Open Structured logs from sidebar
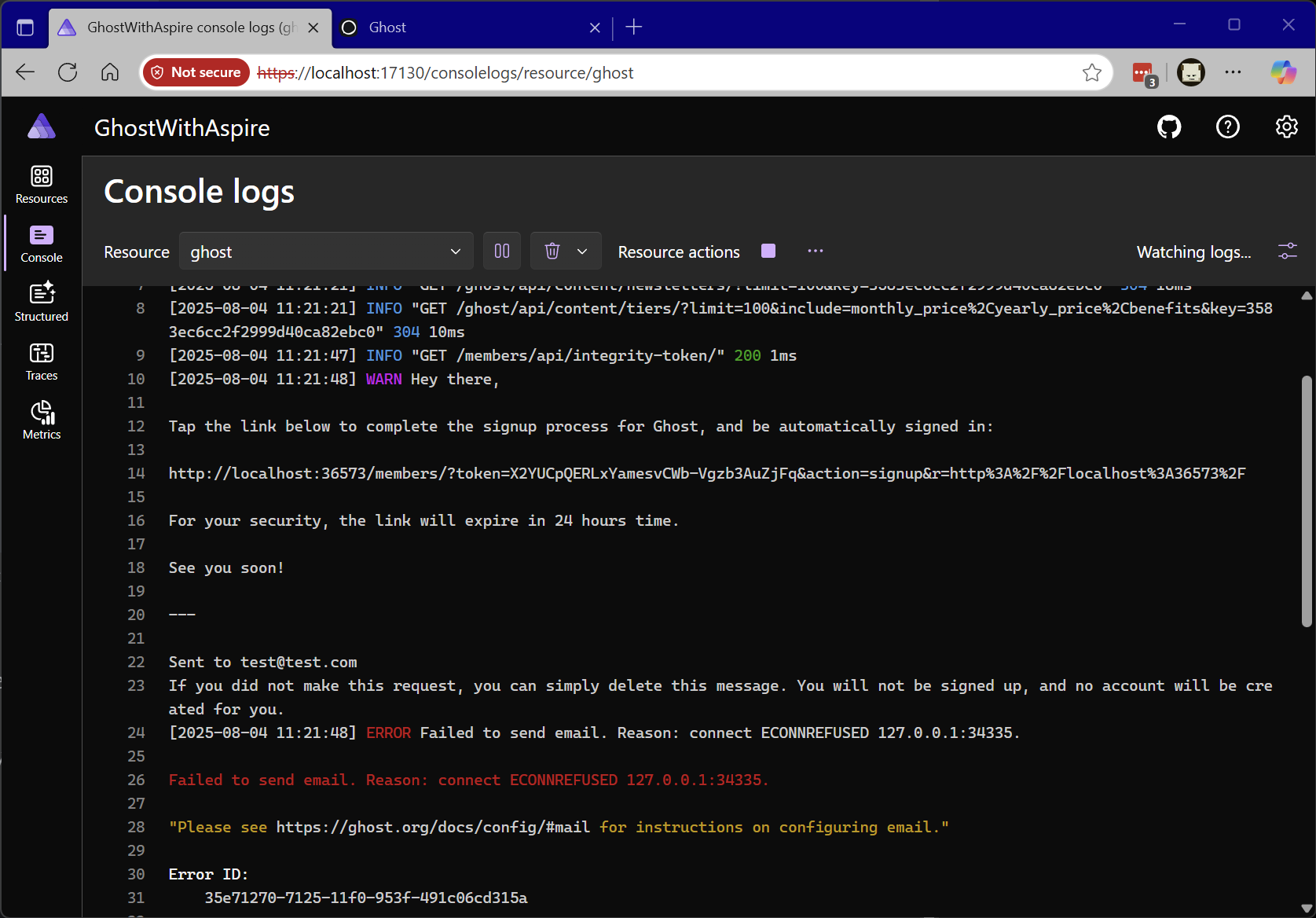 point(42,303)
